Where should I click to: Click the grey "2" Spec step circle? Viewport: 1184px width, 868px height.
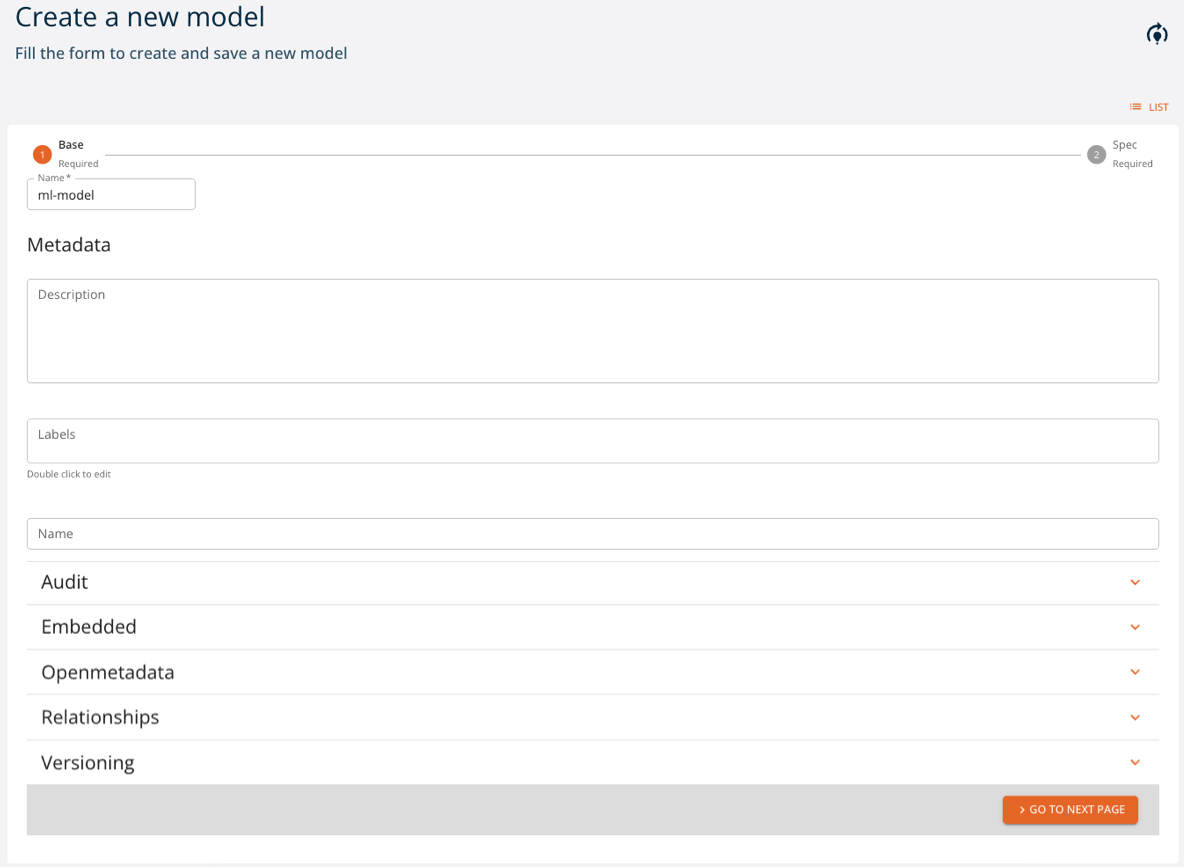coord(1096,154)
